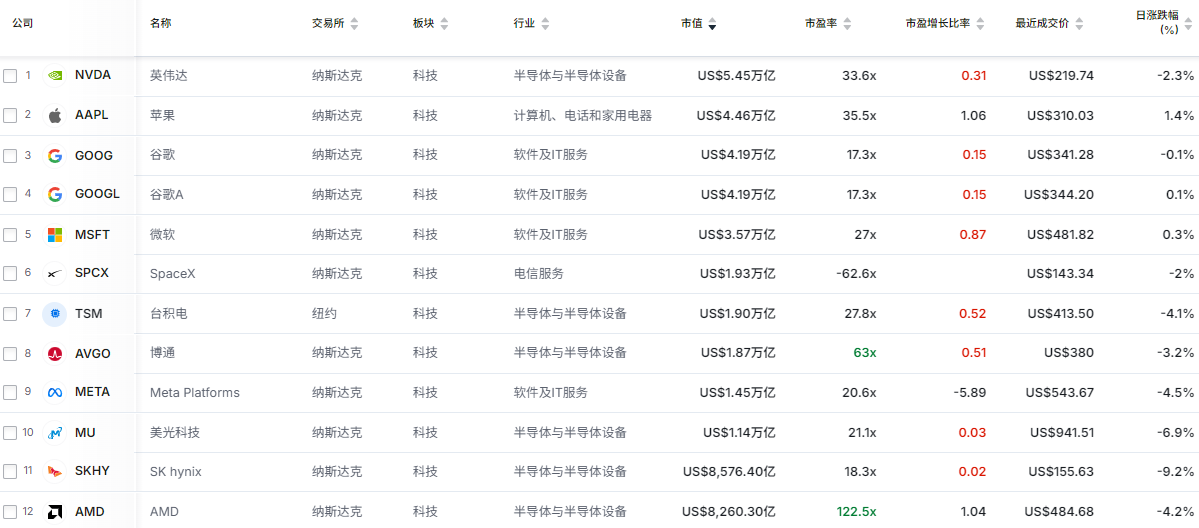Click the SK hynix logo beside SKHY
The image size is (1199, 528).
coord(55,471)
